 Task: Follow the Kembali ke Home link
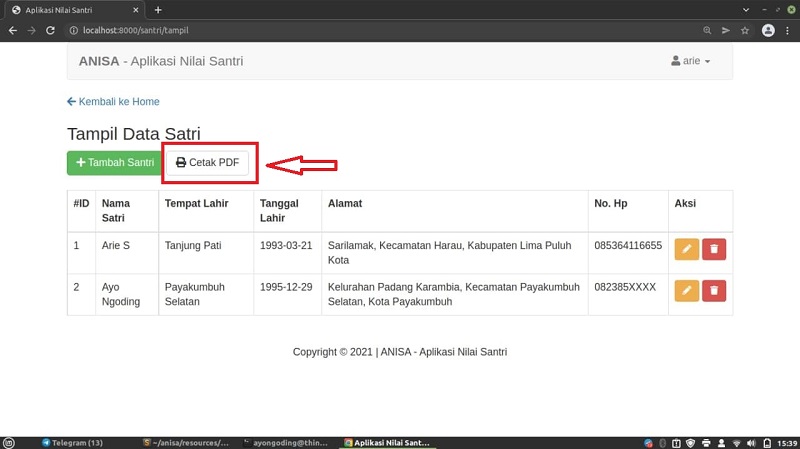pos(113,102)
